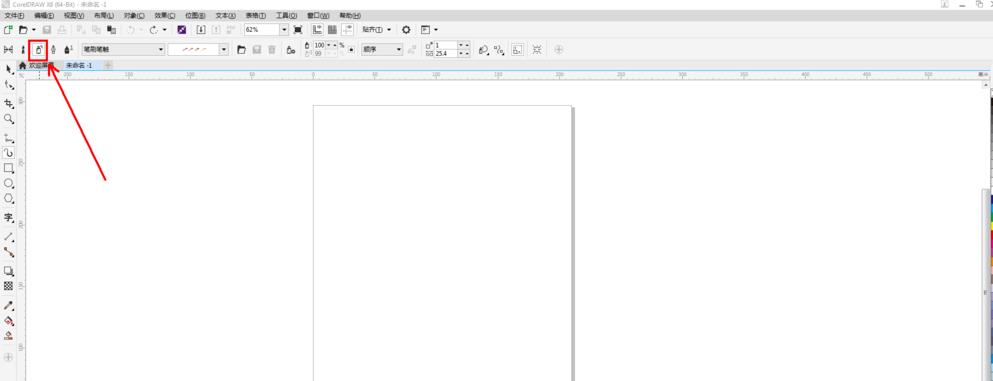Click the Save disk icon
The width and height of the screenshot is (993, 381).
(x=47, y=30)
